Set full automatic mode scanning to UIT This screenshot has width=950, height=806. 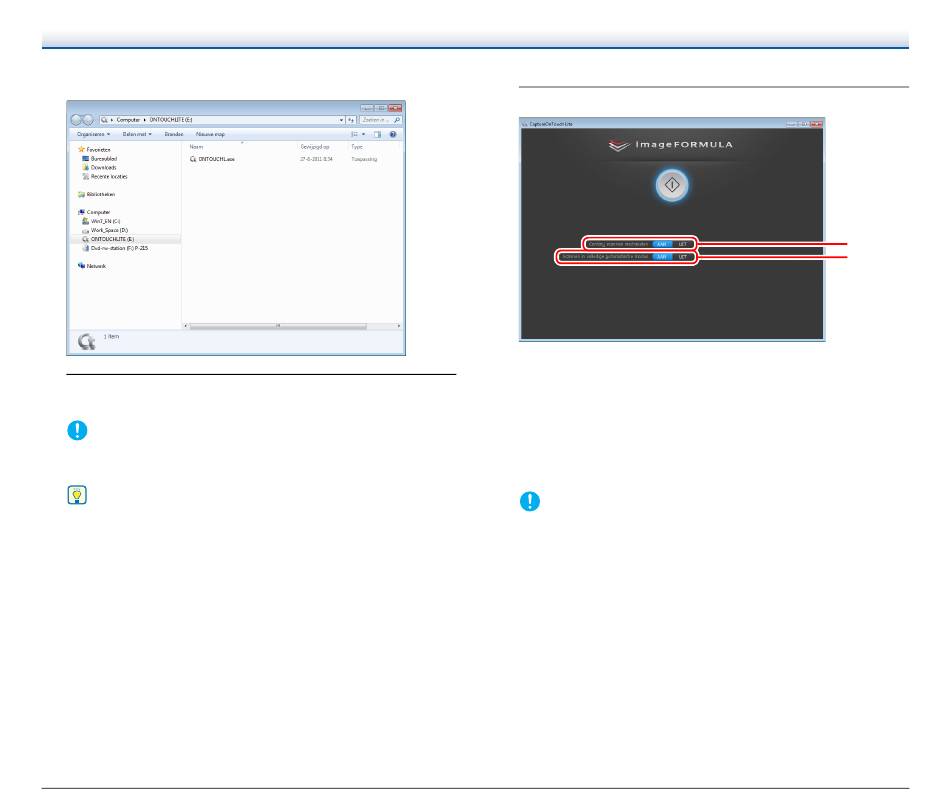pos(682,257)
